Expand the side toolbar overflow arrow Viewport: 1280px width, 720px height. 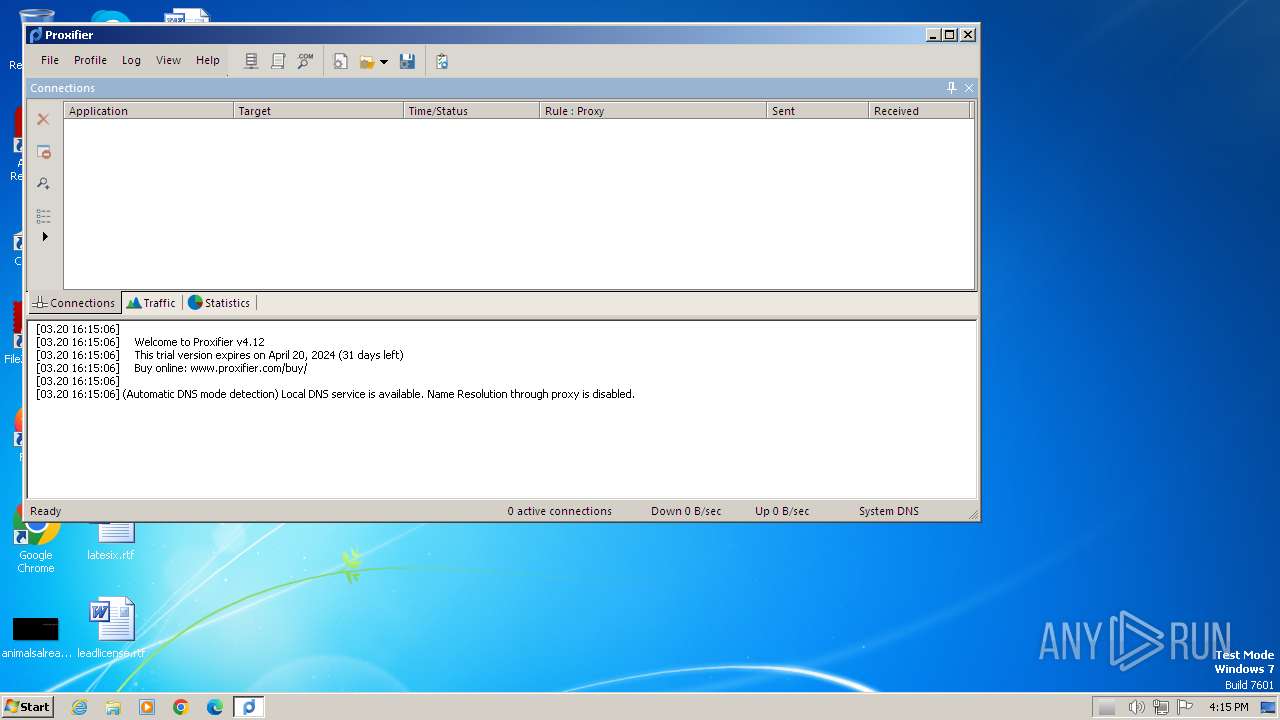click(44, 237)
